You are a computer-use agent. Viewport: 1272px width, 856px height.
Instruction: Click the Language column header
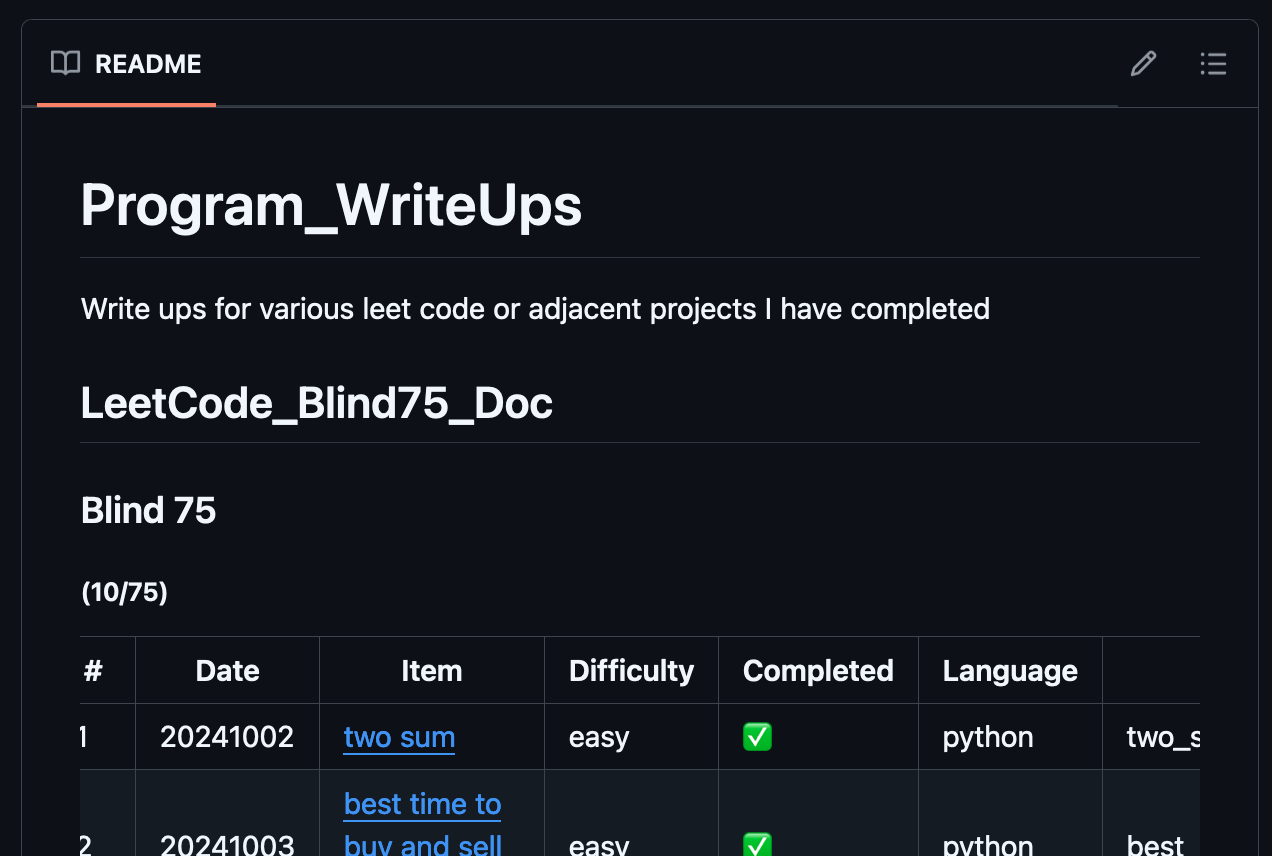click(x=1010, y=670)
